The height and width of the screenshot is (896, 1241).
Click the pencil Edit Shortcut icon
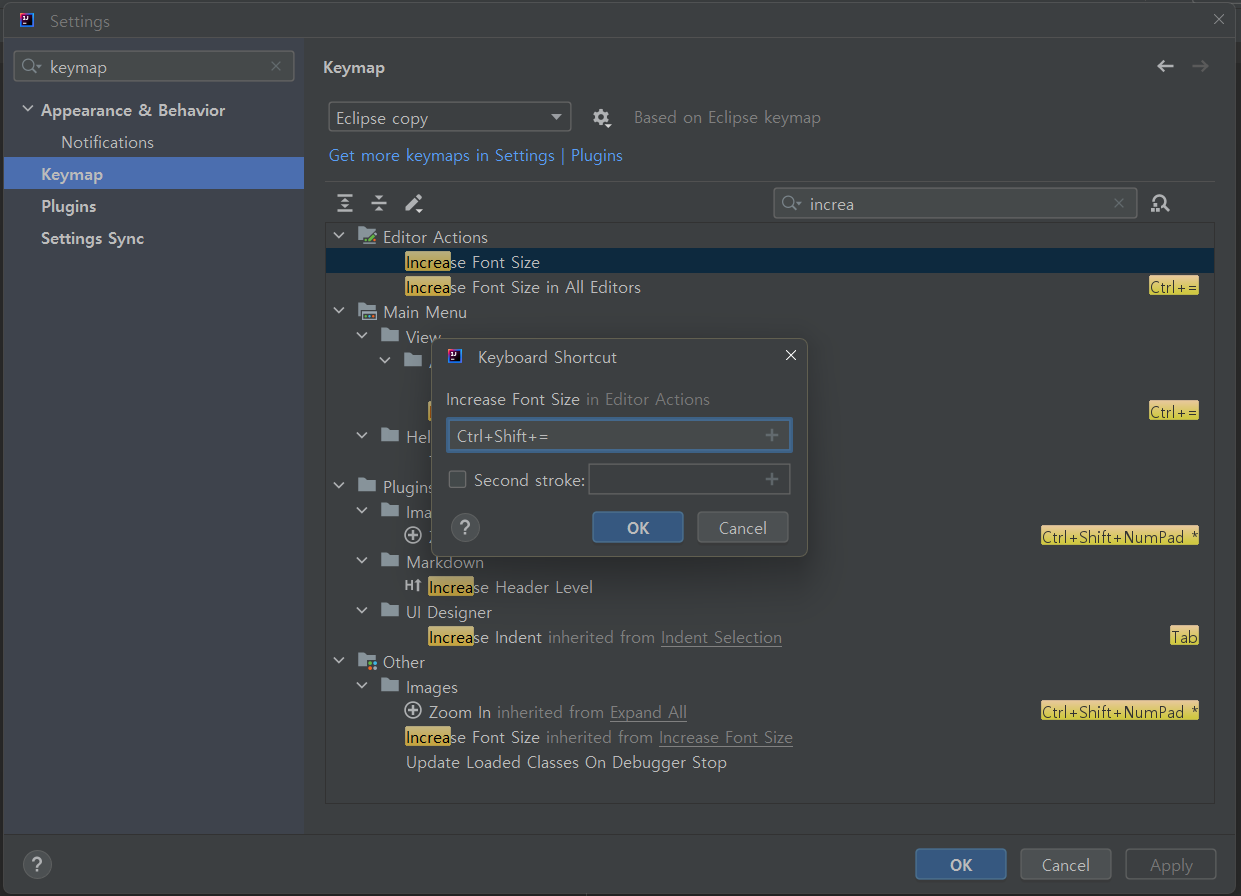click(x=413, y=203)
